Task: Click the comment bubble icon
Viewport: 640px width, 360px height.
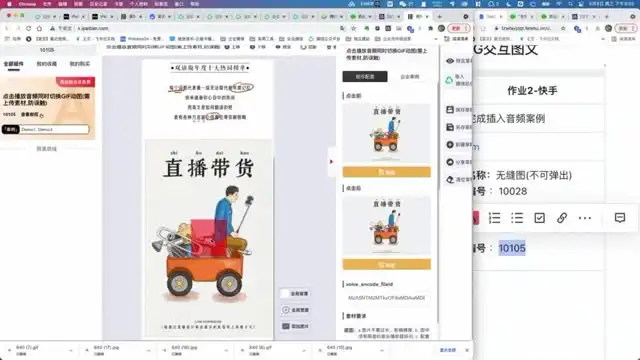Action: 620,218
